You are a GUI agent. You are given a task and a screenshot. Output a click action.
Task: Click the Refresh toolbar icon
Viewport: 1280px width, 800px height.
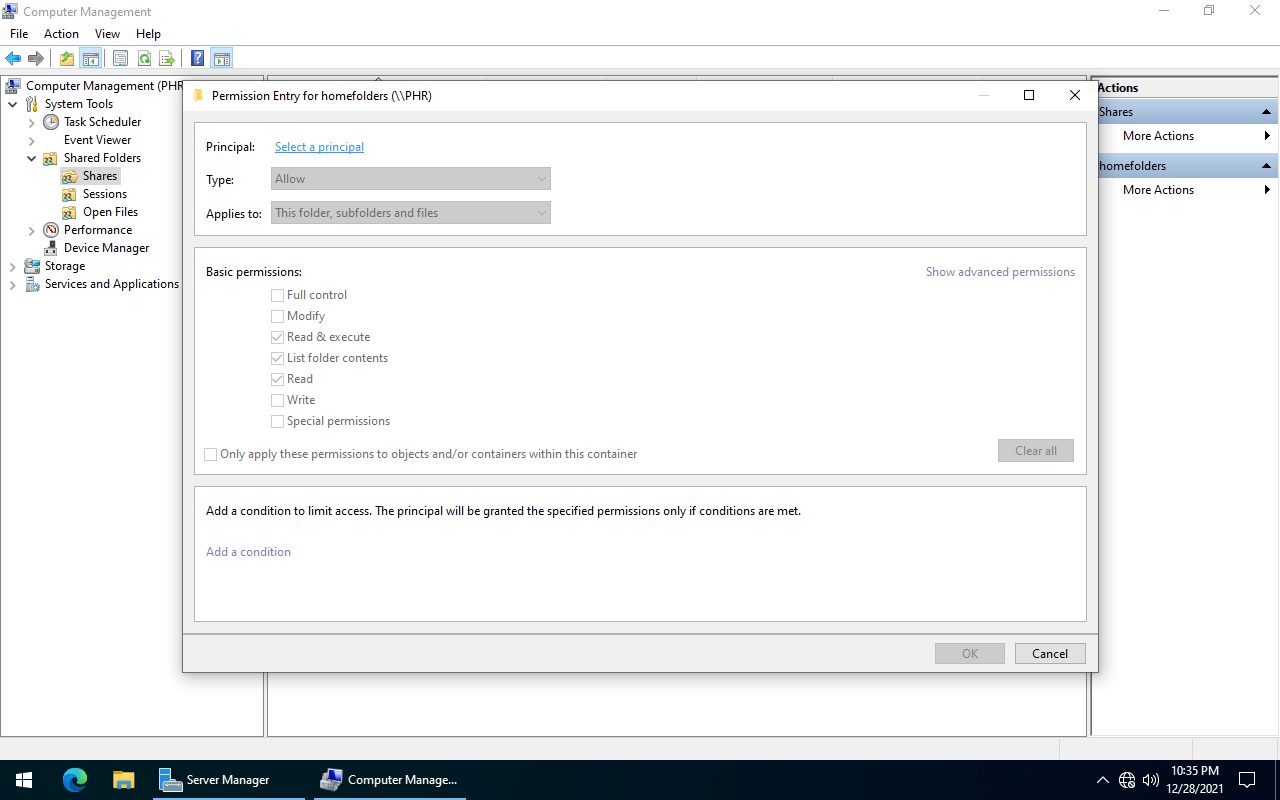pyautogui.click(x=144, y=59)
